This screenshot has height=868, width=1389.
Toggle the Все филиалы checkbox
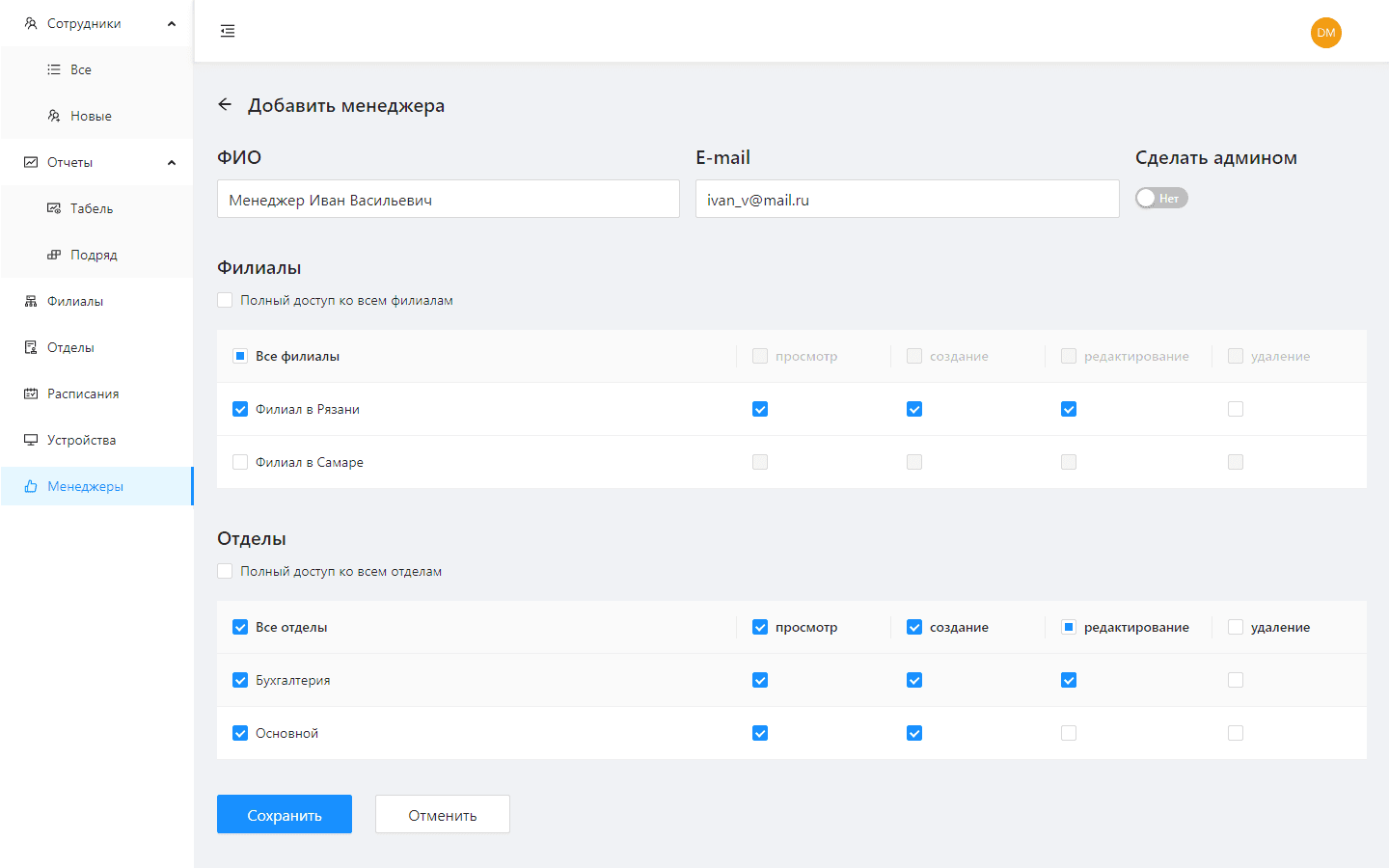click(240, 356)
